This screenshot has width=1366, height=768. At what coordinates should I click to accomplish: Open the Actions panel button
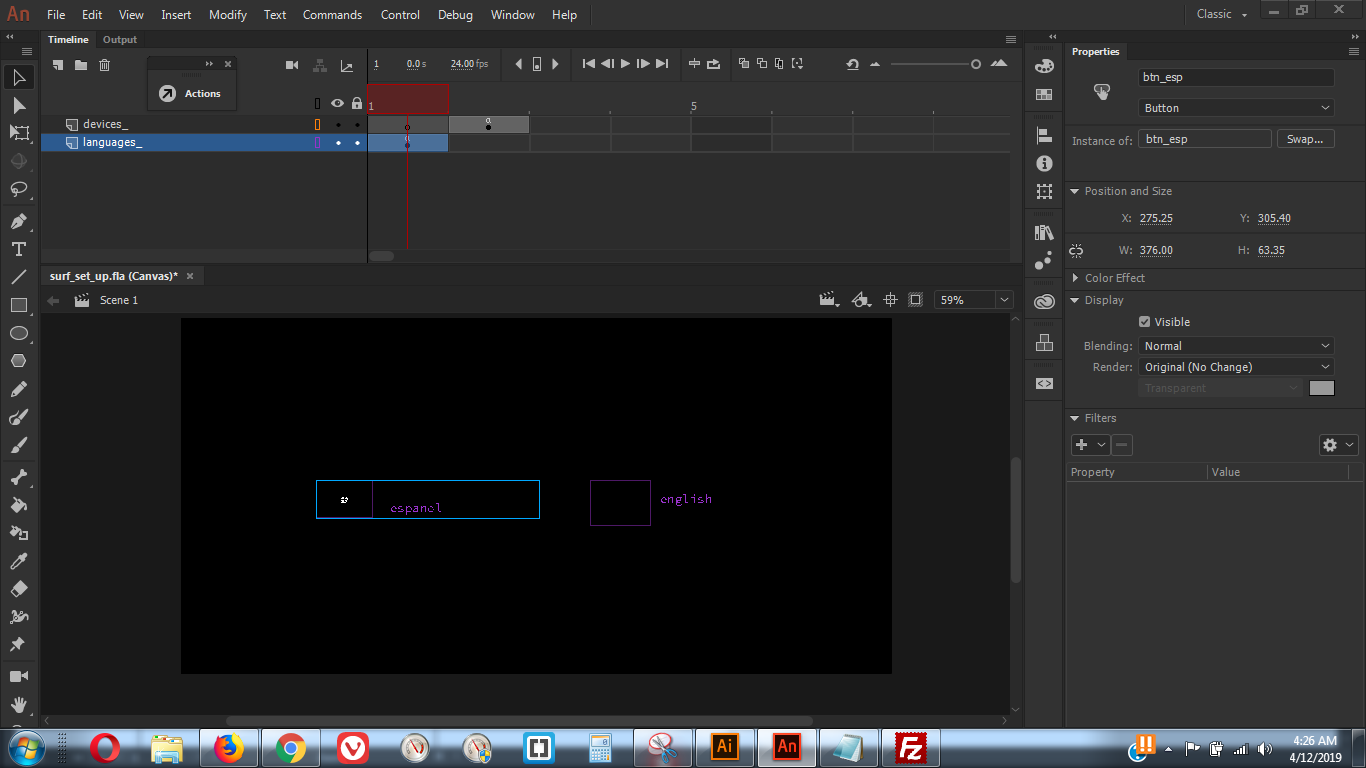tap(190, 93)
